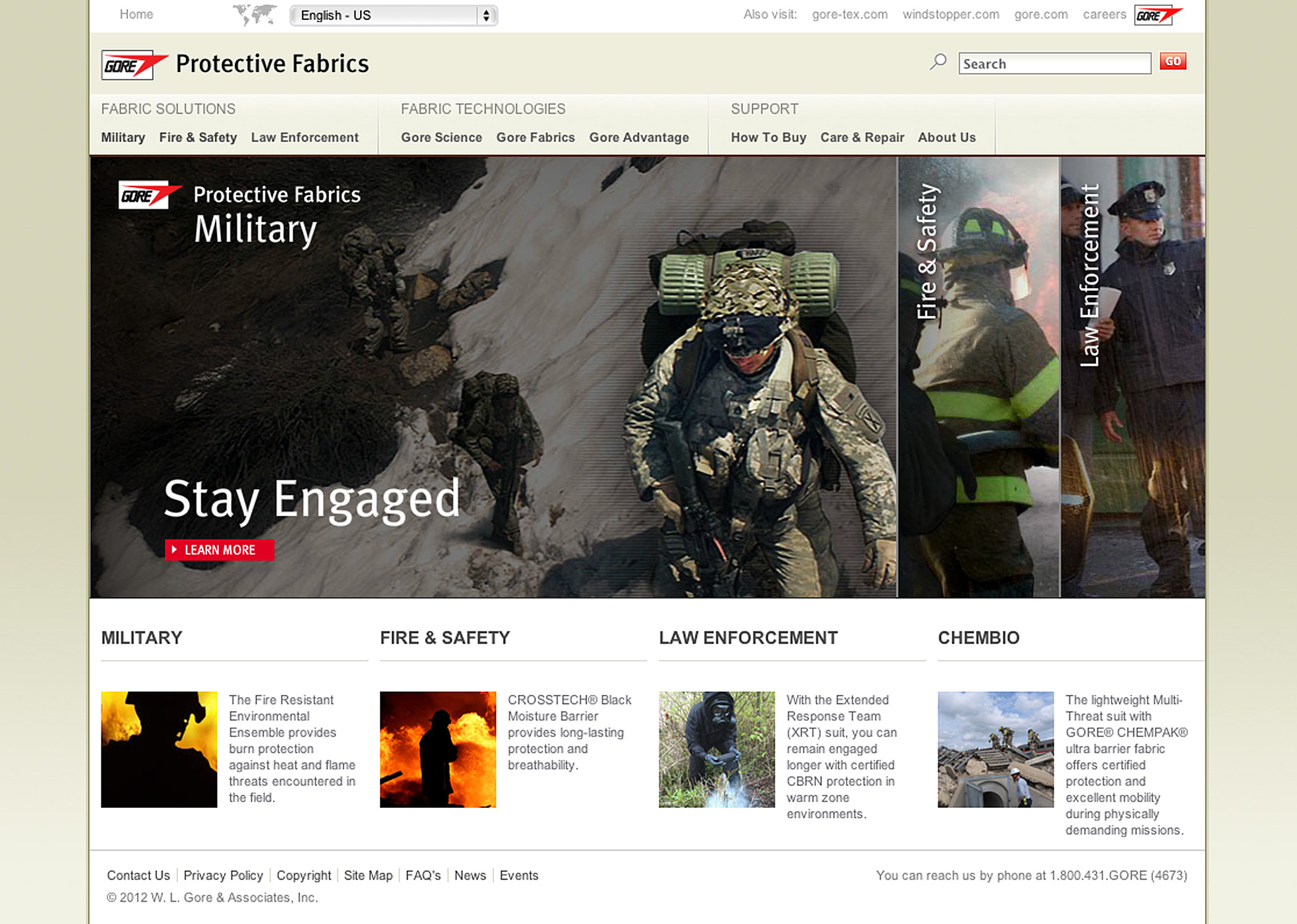Open the Military flame silhouette thumbnail
The image size is (1297, 924).
click(159, 749)
